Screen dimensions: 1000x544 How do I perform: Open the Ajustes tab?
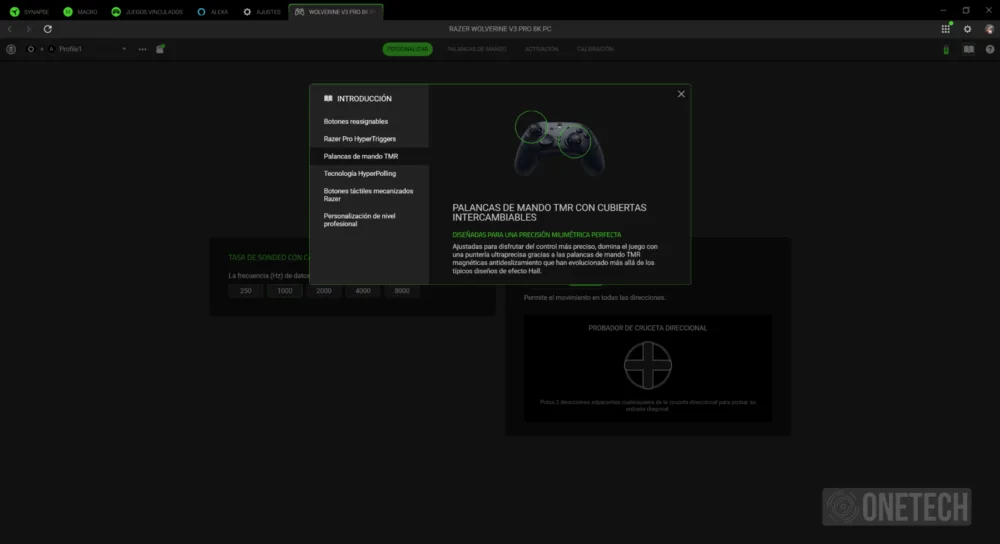click(262, 11)
